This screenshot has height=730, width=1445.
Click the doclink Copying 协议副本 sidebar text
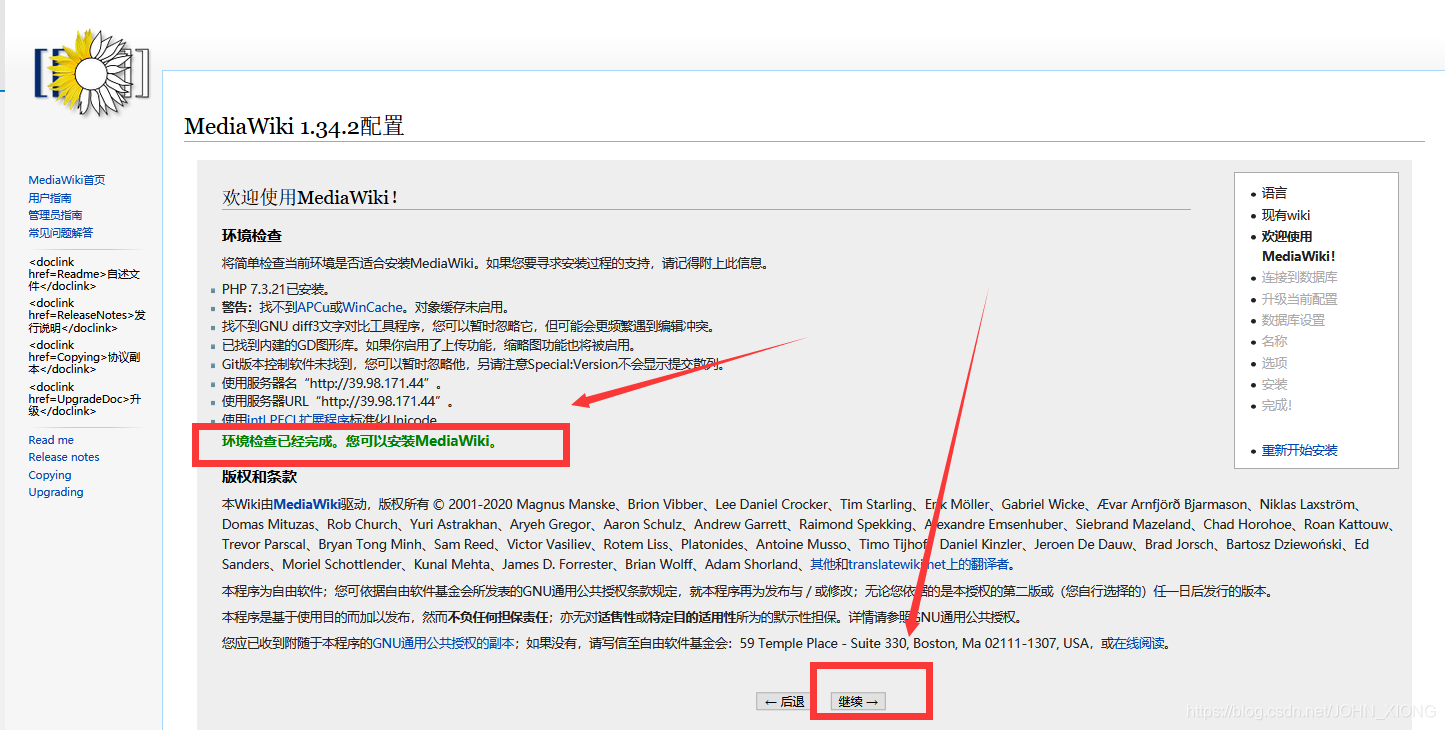[x=85, y=357]
